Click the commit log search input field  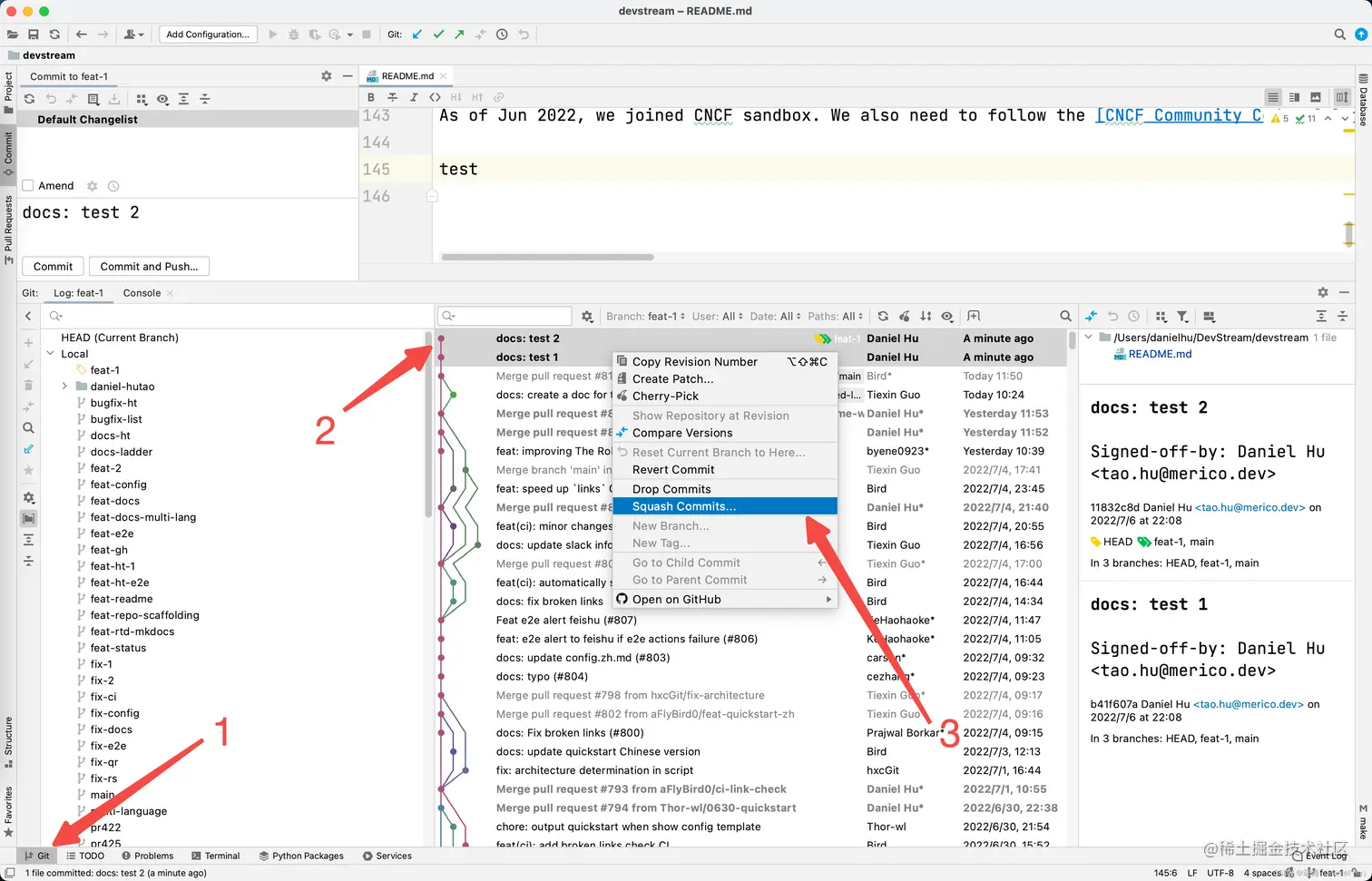(x=505, y=316)
